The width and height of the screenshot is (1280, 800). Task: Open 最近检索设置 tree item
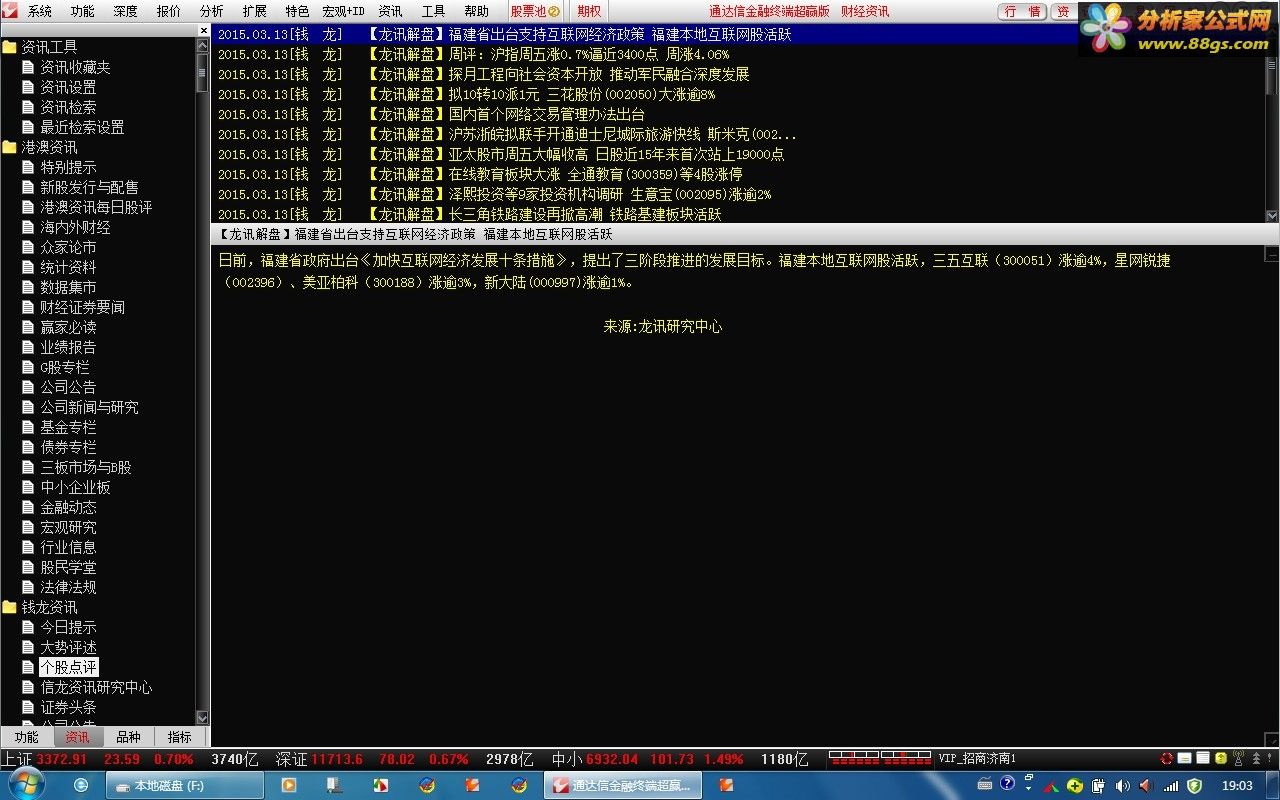[82, 127]
